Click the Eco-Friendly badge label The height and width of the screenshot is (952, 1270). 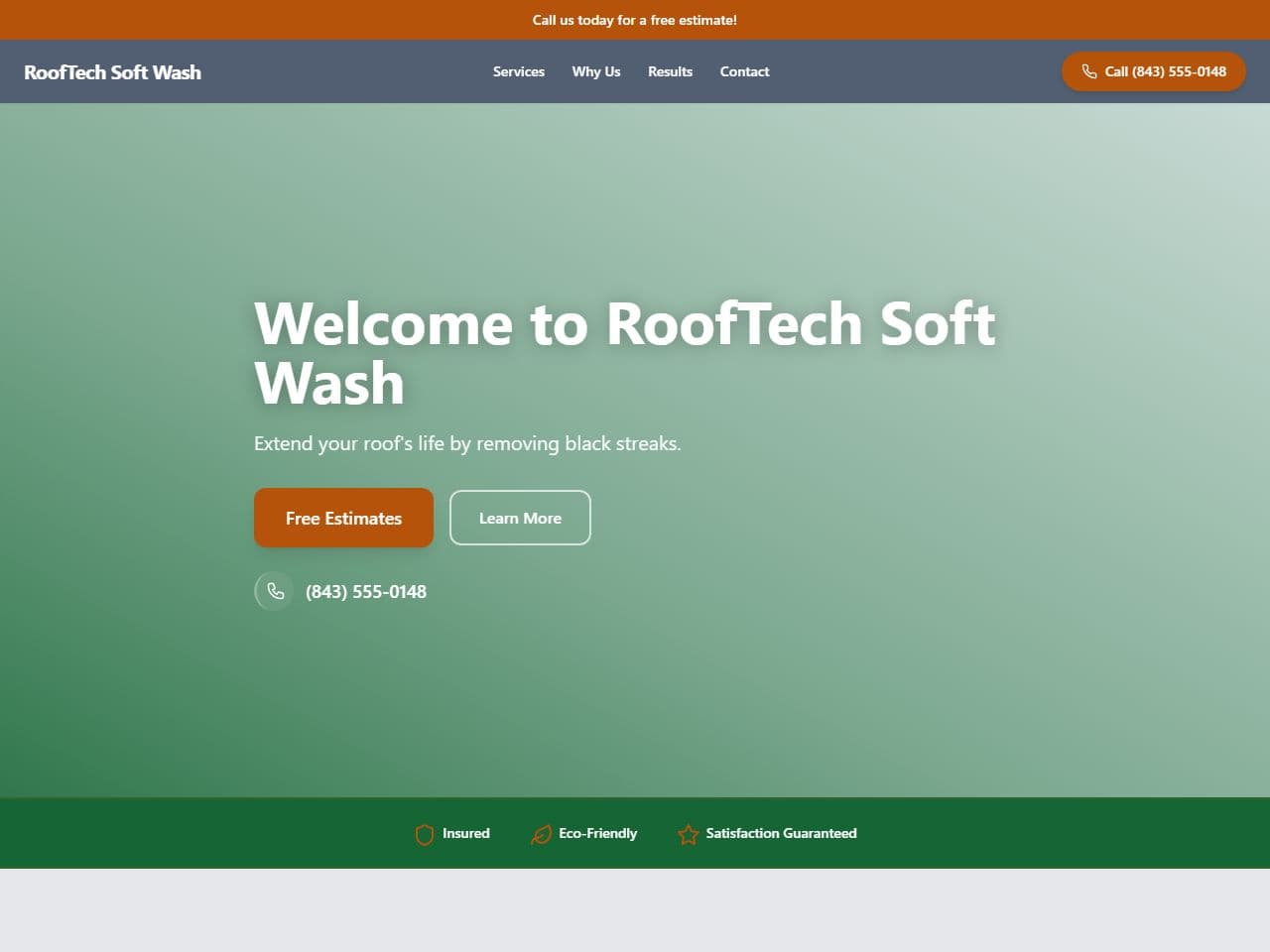pyautogui.click(x=598, y=834)
